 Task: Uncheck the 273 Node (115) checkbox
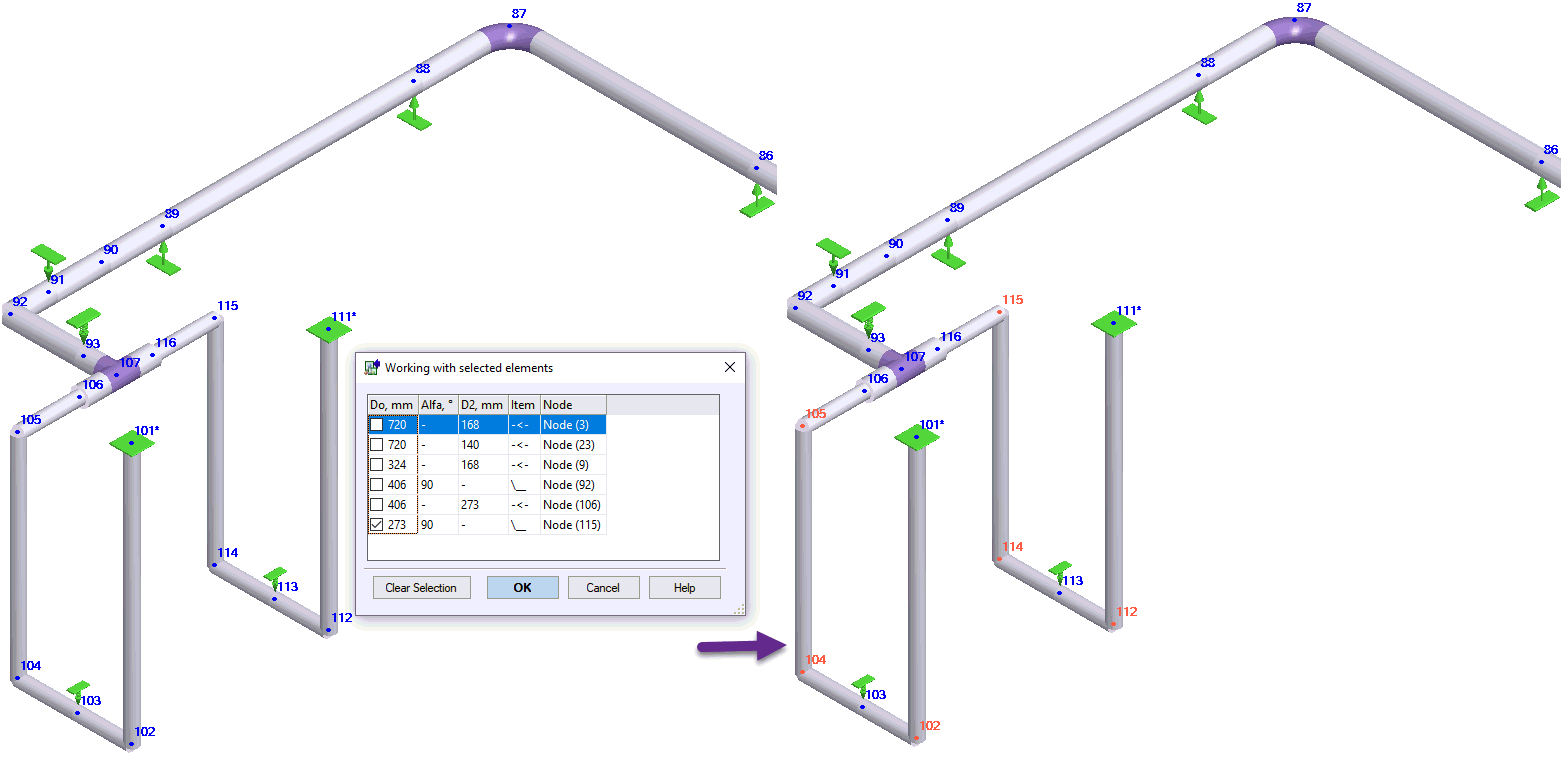pos(377,525)
